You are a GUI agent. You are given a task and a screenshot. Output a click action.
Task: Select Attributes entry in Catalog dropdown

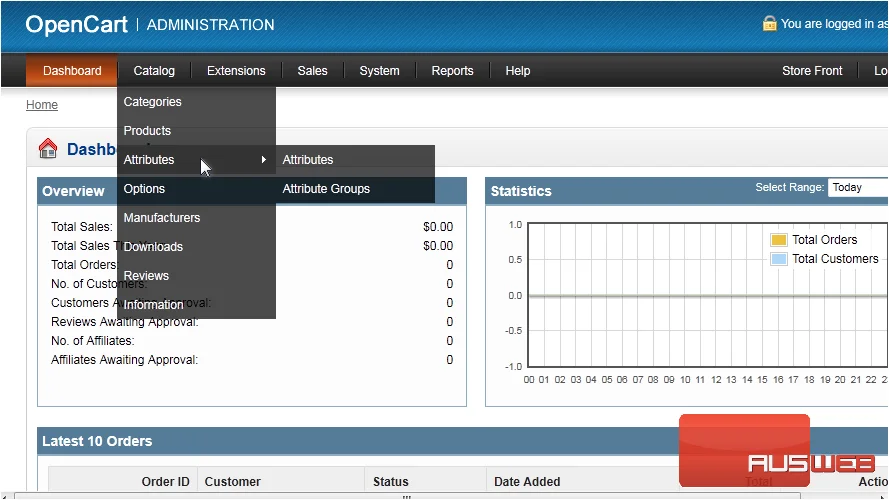tap(196, 160)
